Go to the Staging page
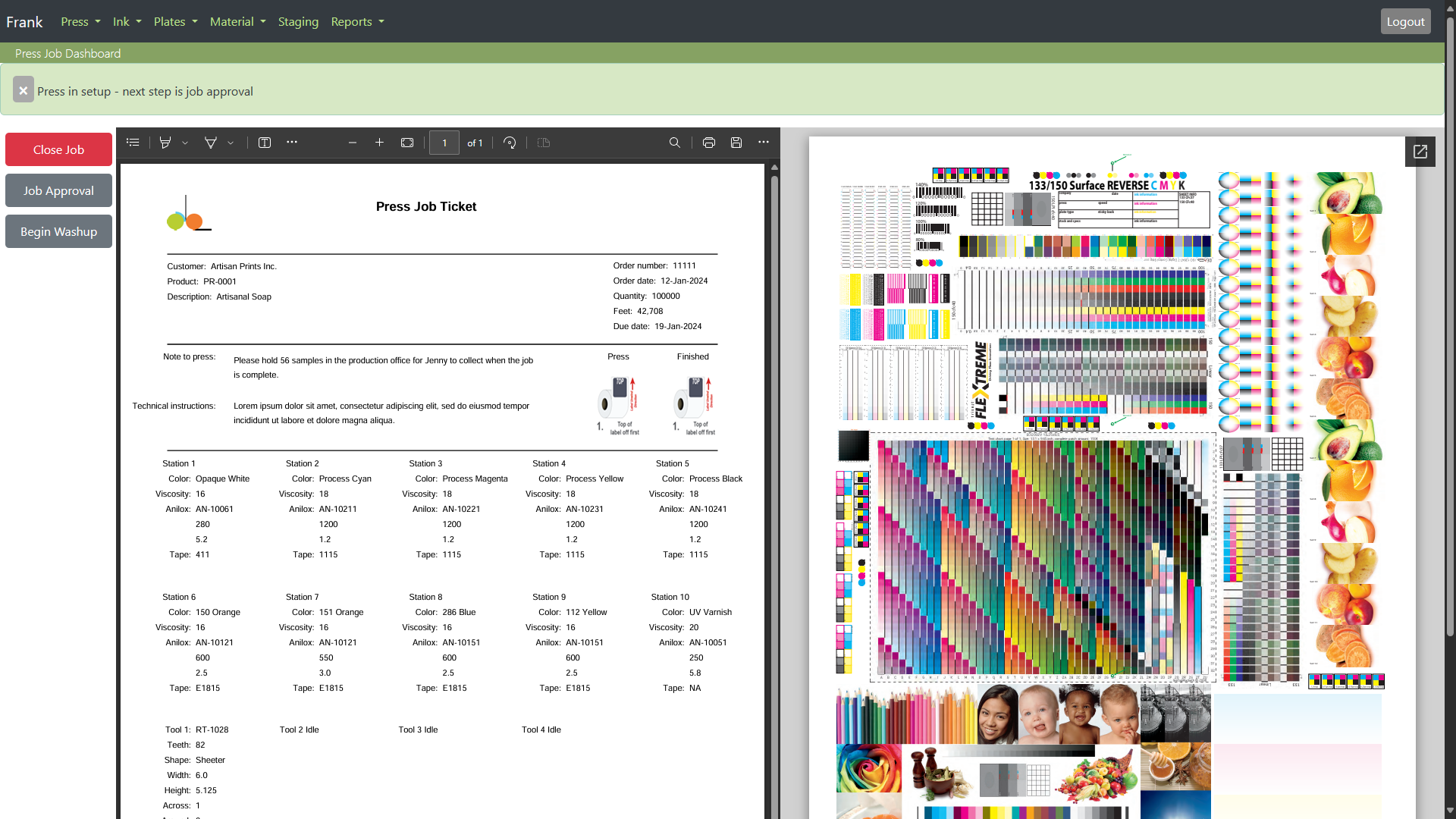 [298, 21]
